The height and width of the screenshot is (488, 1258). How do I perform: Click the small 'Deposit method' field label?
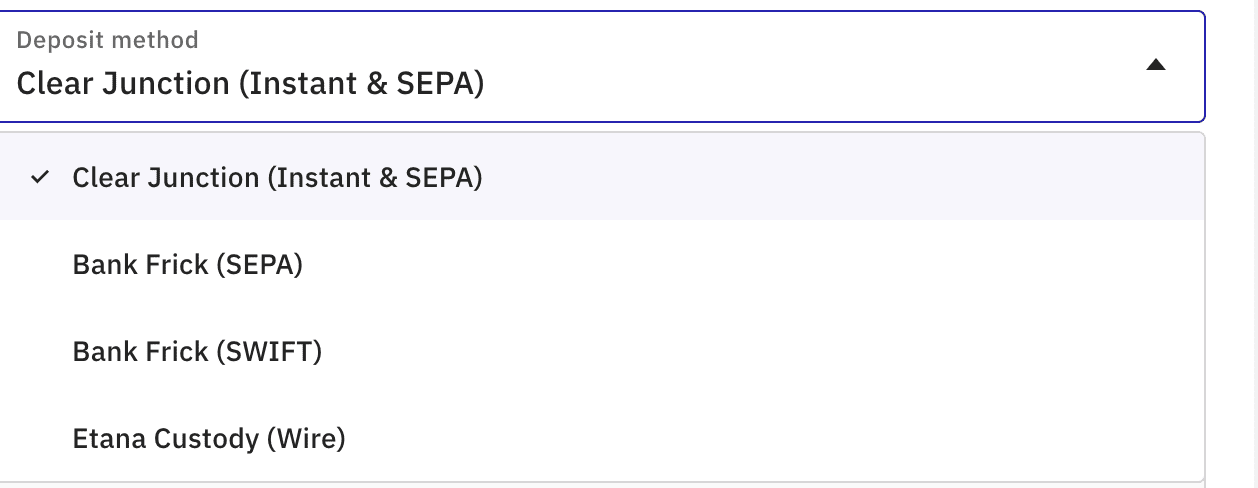[x=108, y=40]
